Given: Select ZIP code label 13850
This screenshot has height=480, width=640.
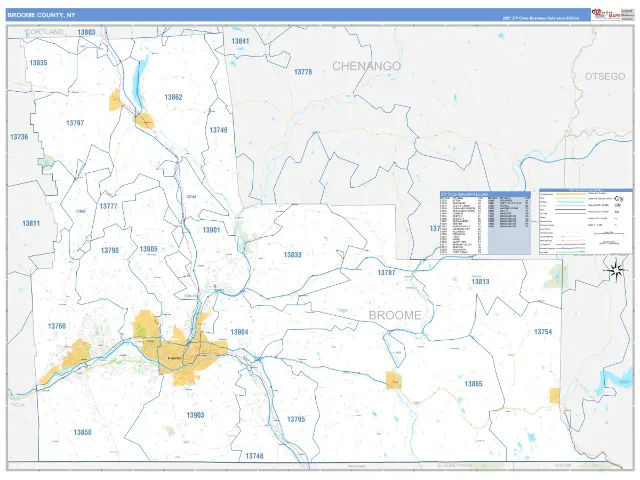Looking at the screenshot, I should pyautogui.click(x=82, y=433).
